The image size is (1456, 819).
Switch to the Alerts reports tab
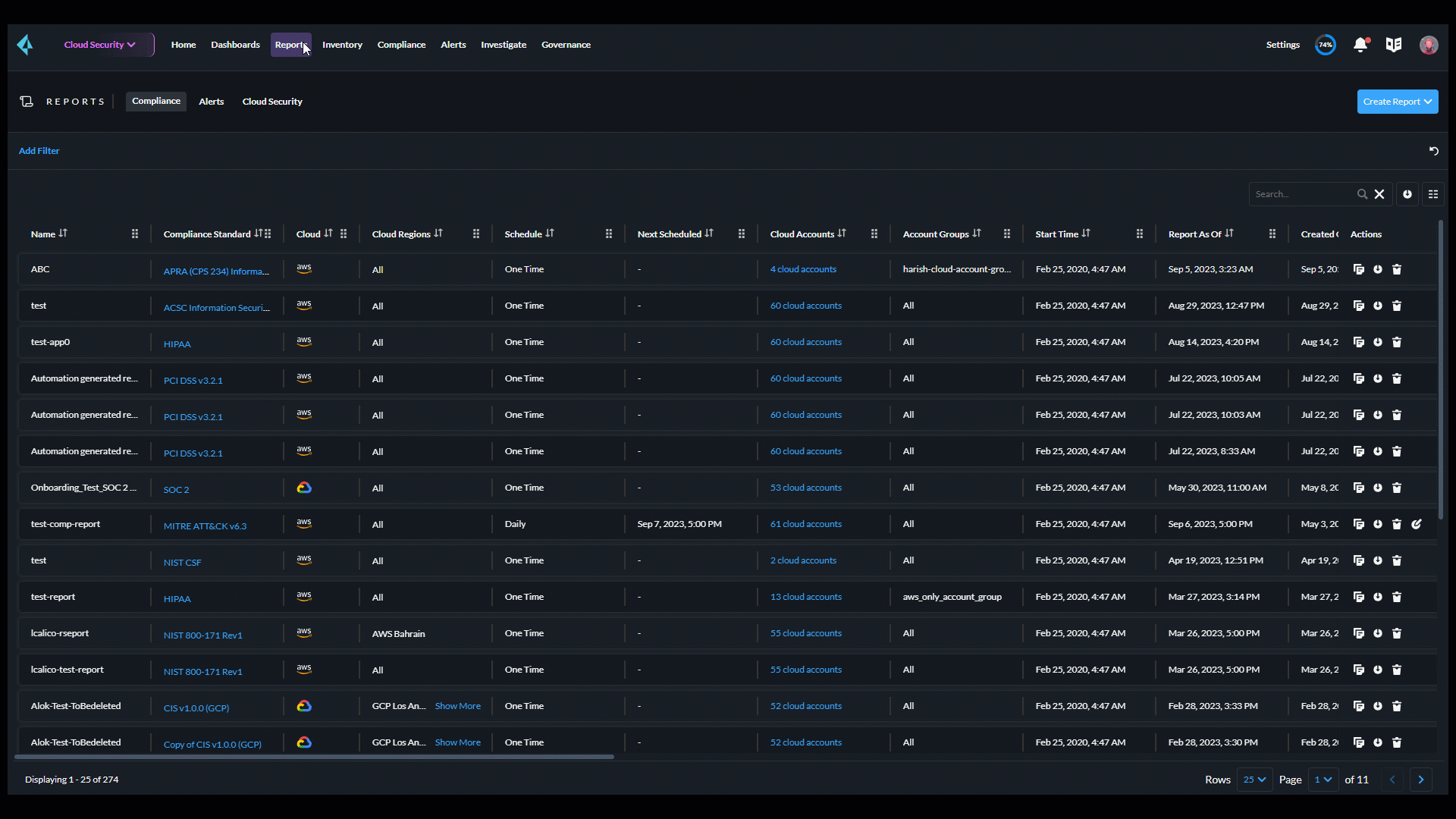(x=211, y=101)
